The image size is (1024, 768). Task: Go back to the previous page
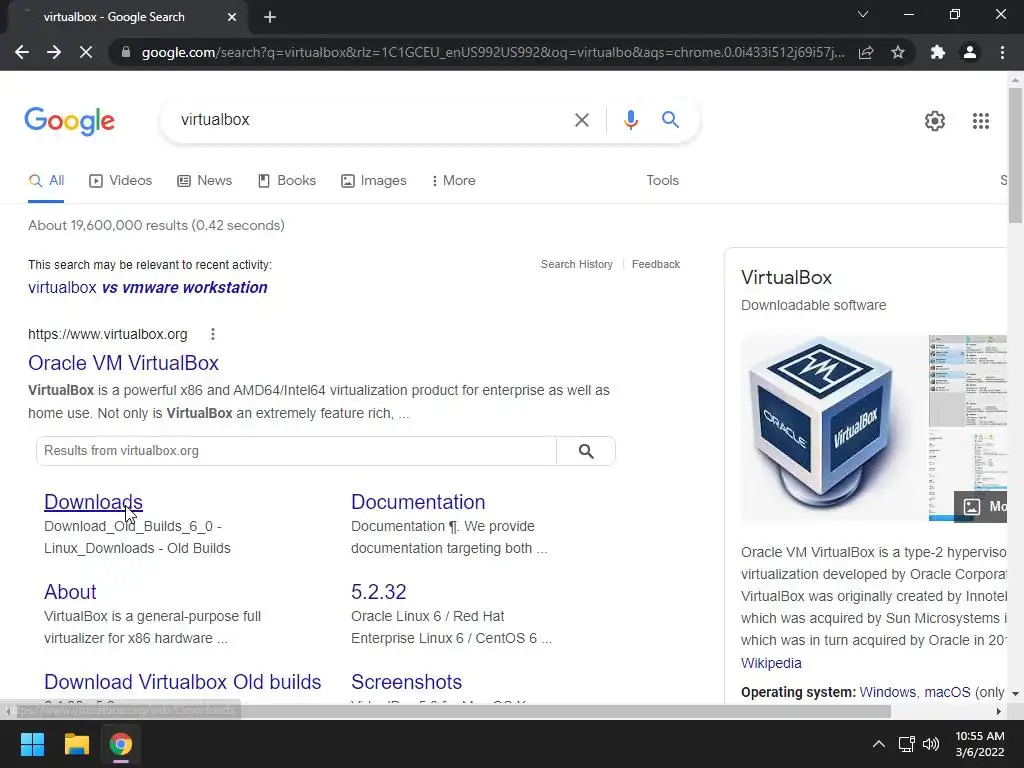point(22,52)
